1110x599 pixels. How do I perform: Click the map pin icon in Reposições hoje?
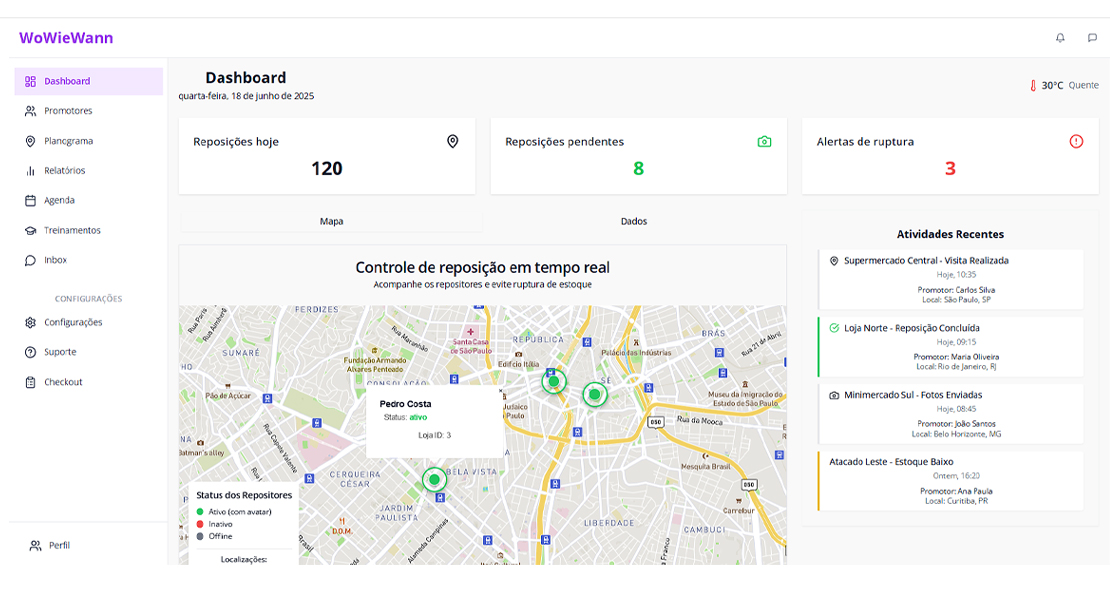point(452,142)
